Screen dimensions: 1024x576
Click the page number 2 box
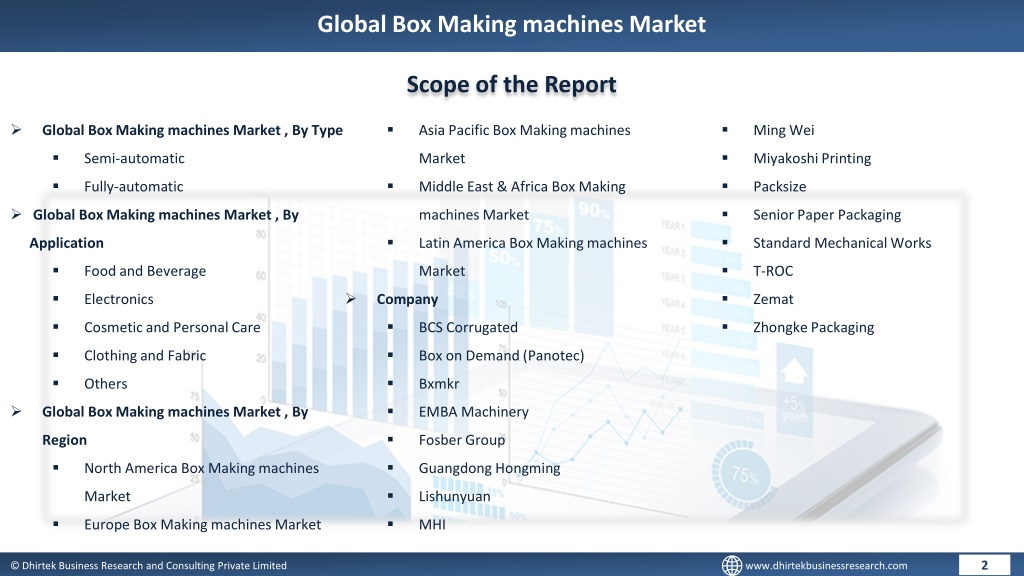(x=984, y=565)
